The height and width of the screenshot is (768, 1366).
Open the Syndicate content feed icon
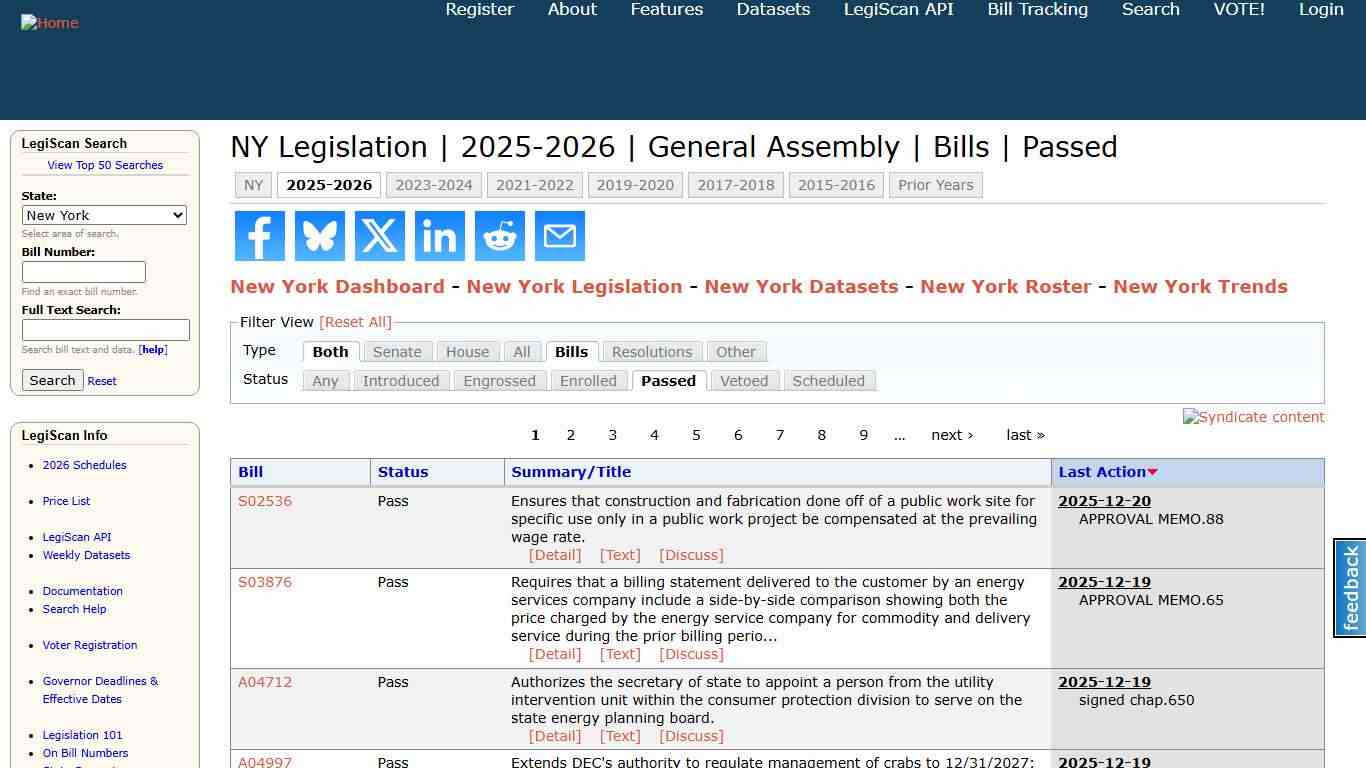(x=1253, y=417)
